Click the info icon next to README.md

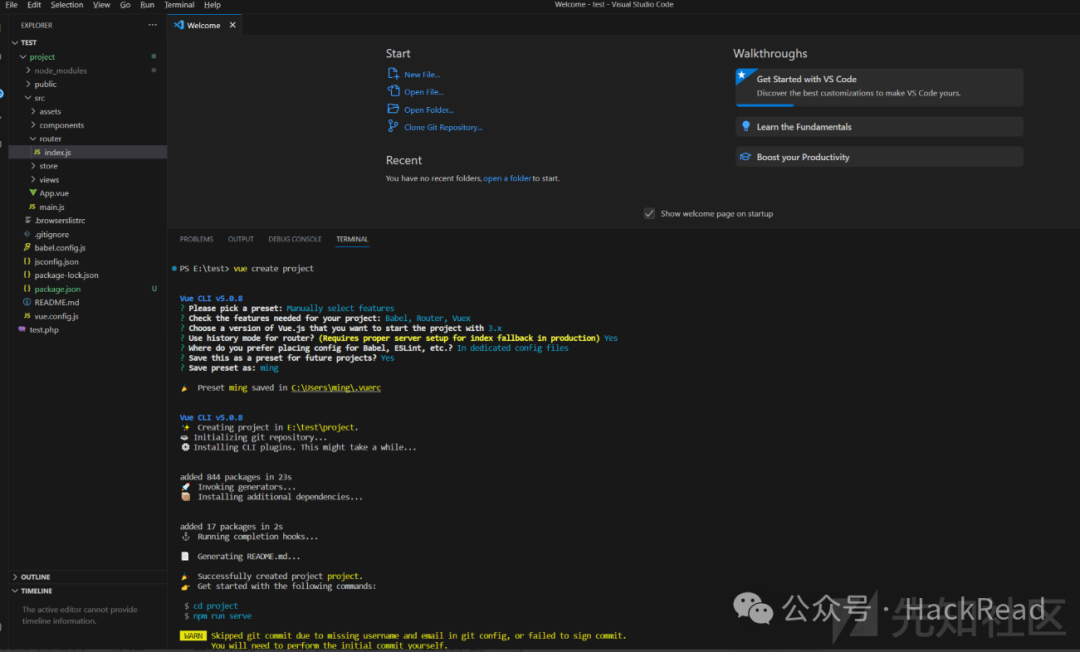[27, 302]
